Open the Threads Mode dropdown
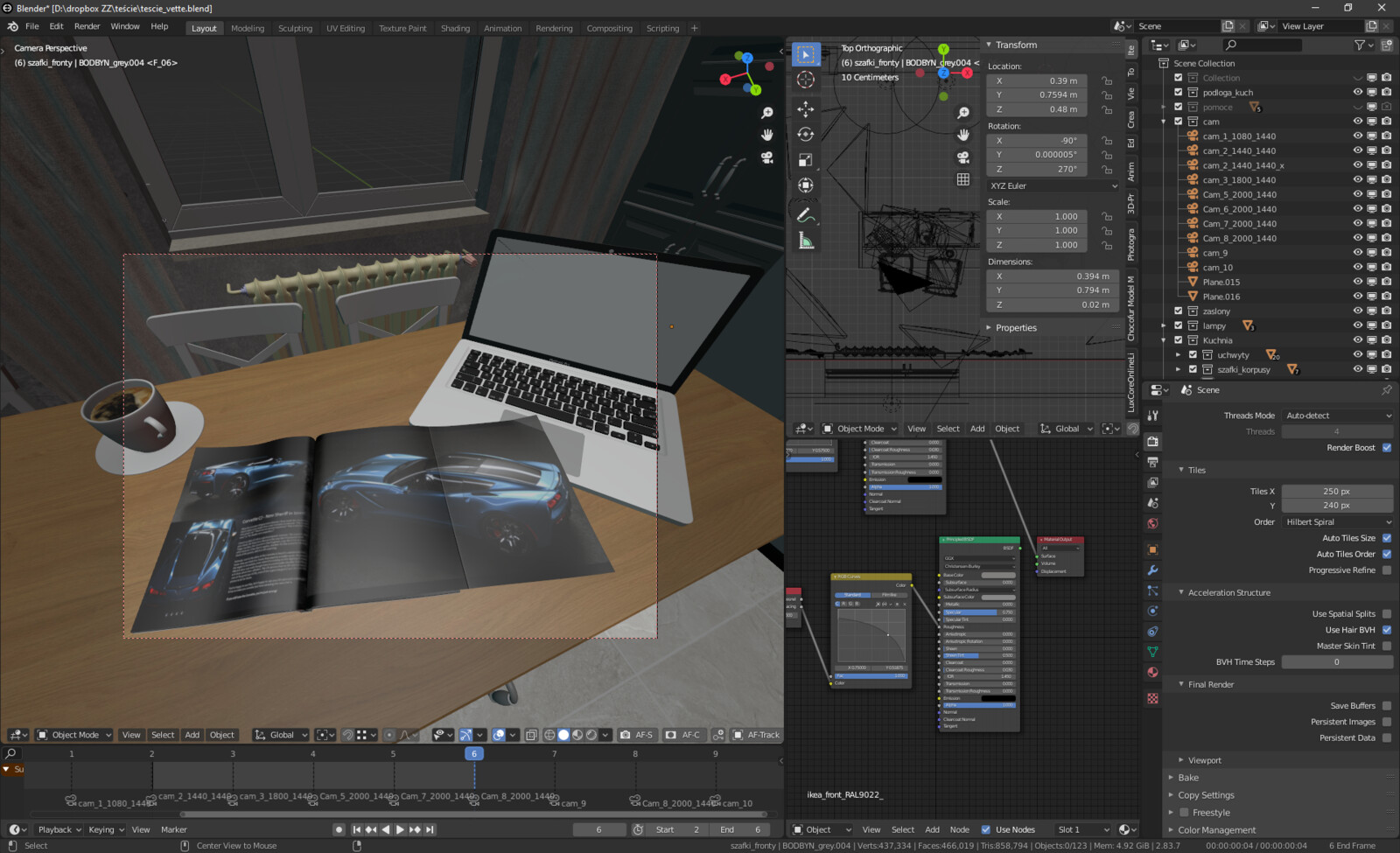 pos(1338,416)
